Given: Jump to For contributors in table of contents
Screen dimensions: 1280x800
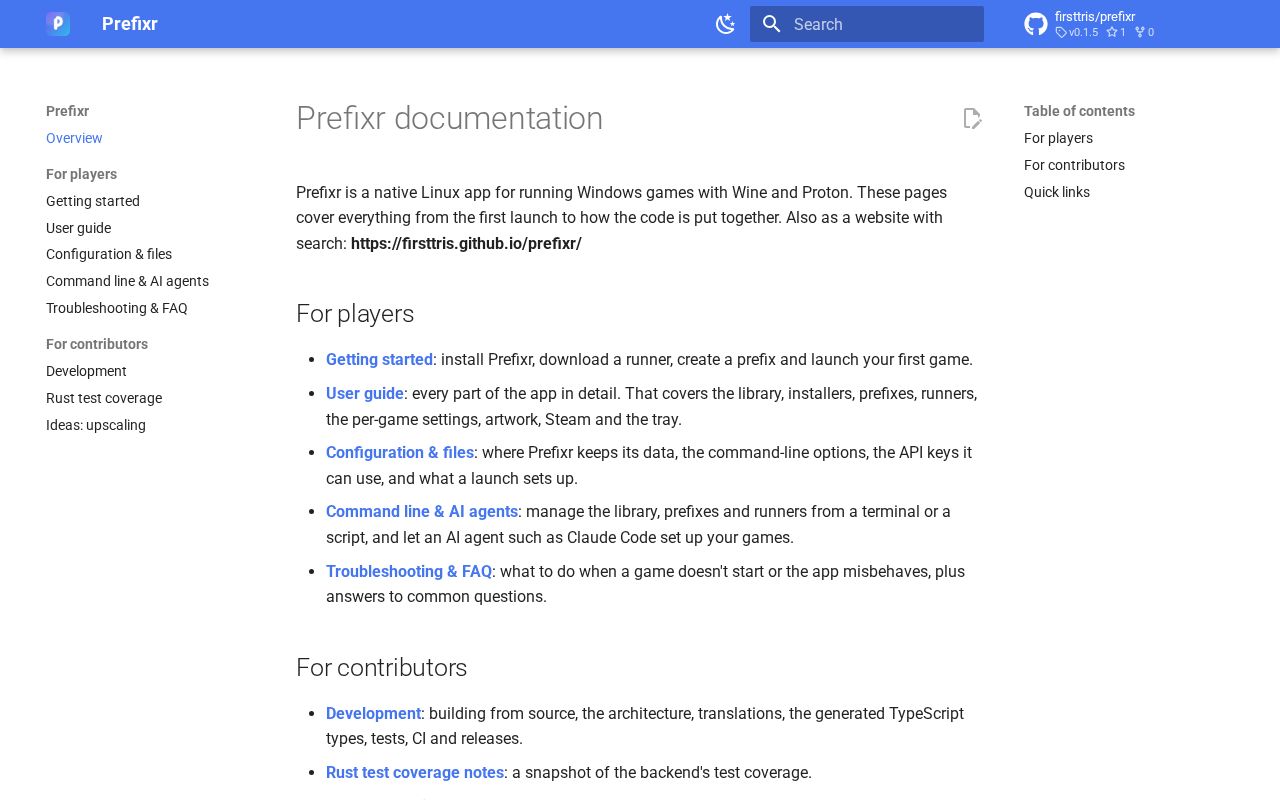Looking at the screenshot, I should click(x=1074, y=165).
